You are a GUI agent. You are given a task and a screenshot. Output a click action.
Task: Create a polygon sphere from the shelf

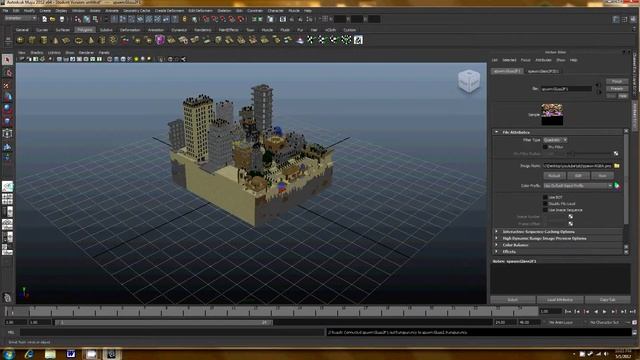(20, 40)
